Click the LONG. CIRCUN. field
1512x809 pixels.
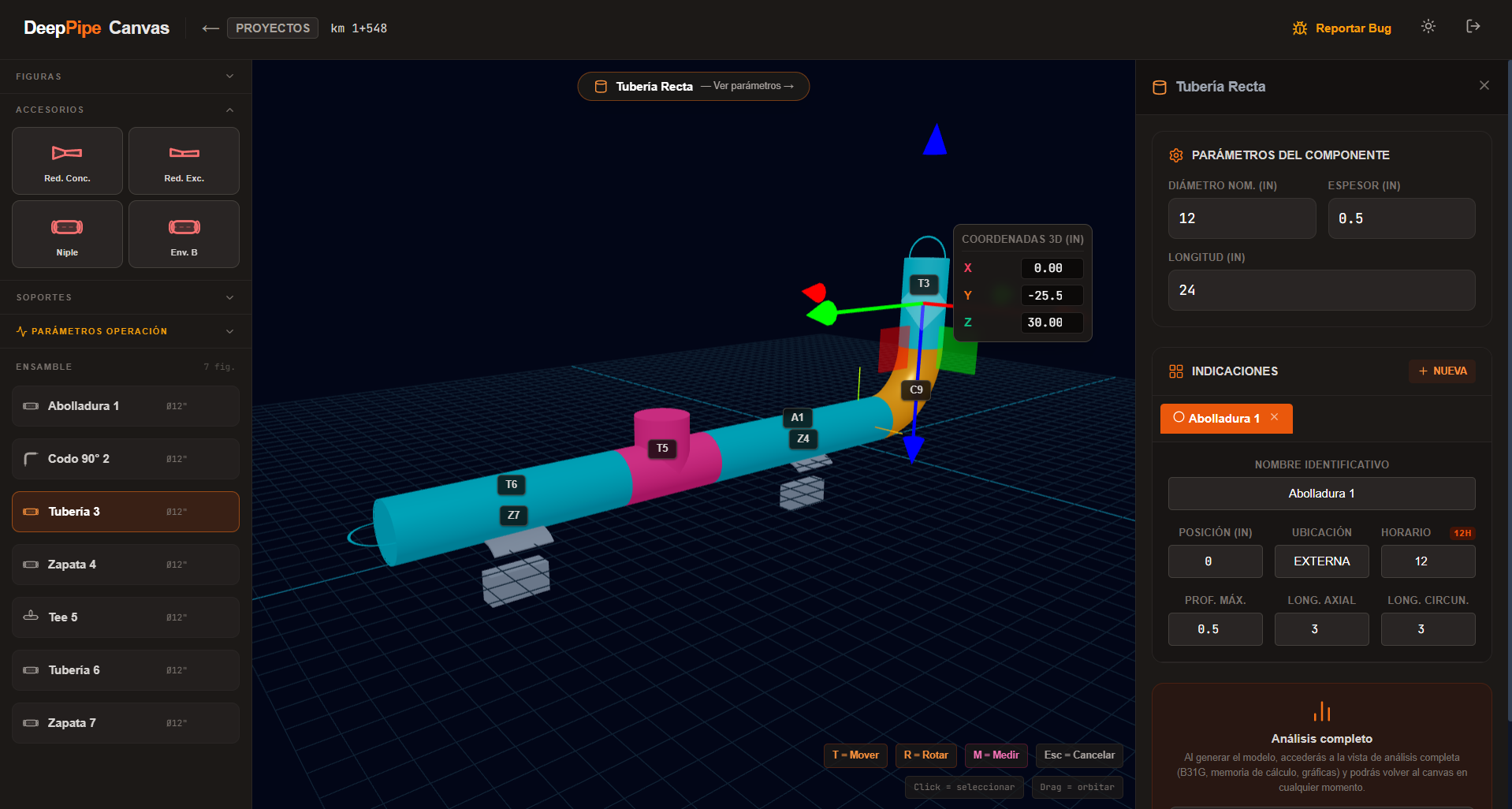click(1428, 629)
